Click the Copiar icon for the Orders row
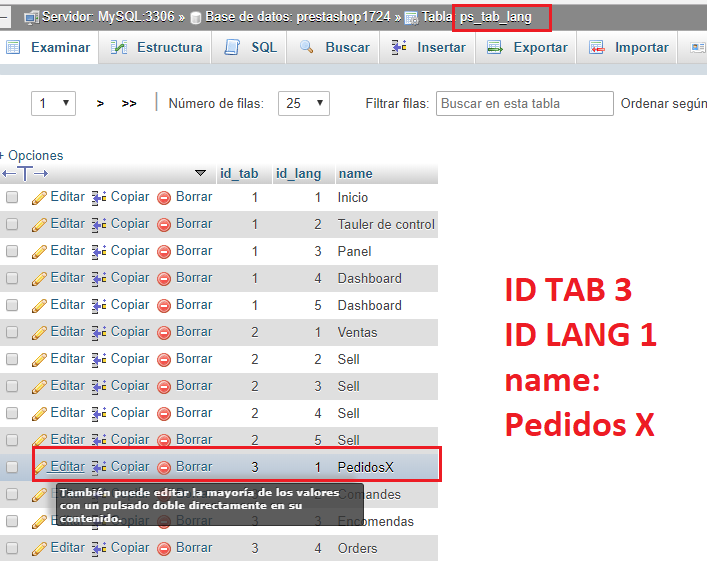 point(99,548)
